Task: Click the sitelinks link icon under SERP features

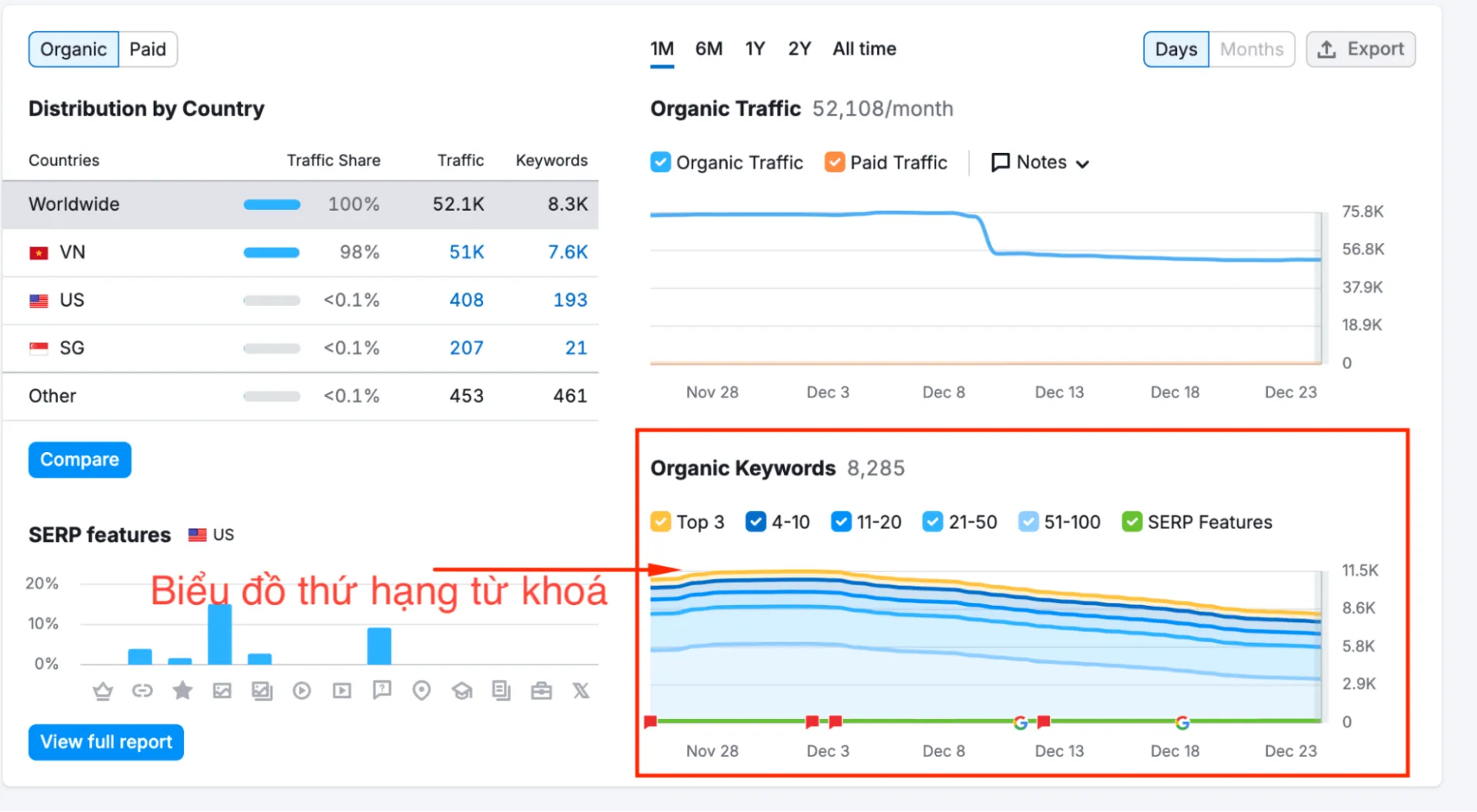Action: point(142,691)
